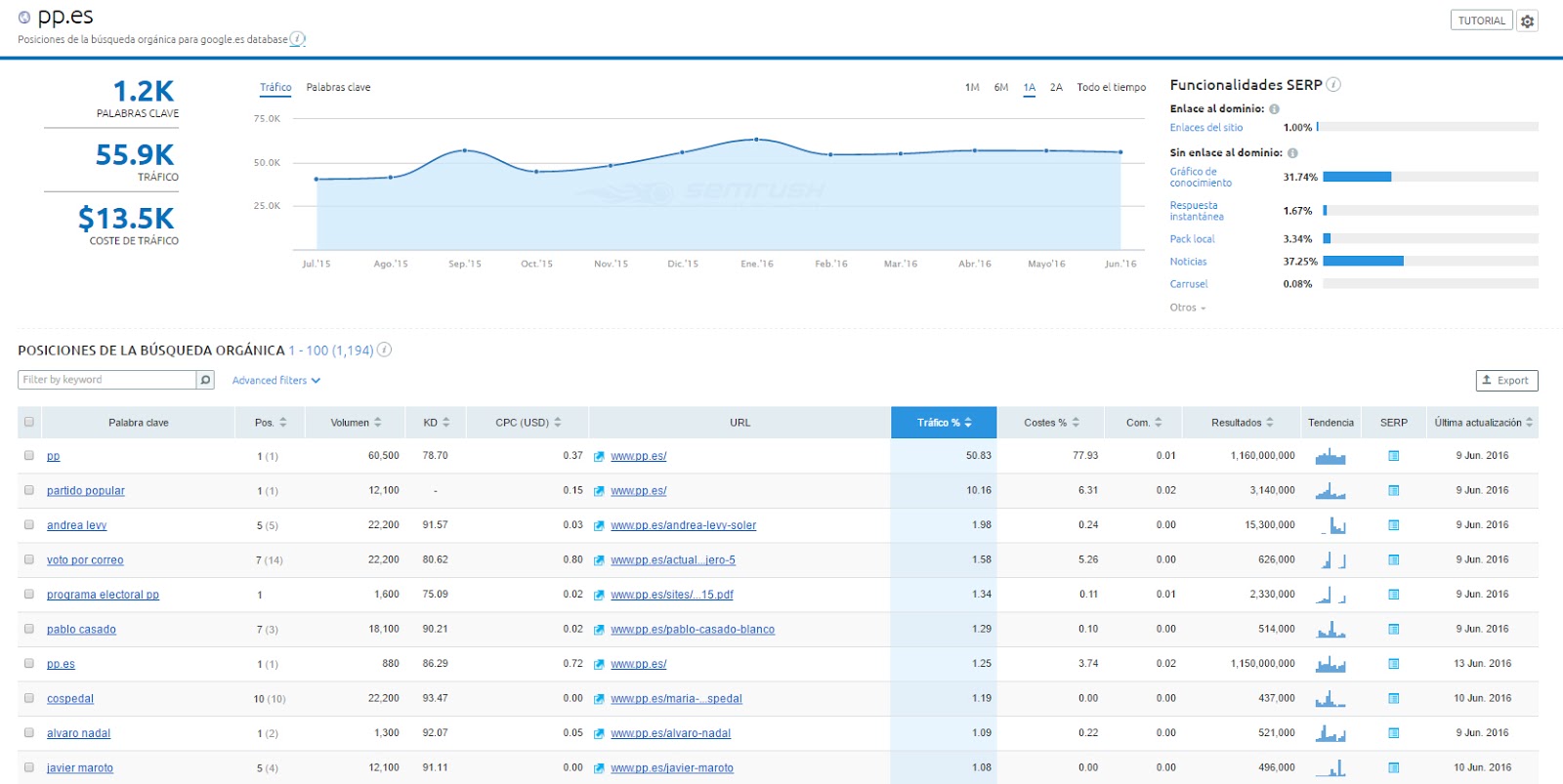1563x784 pixels.
Task: Open the external link icon for partido popular
Action: click(599, 491)
